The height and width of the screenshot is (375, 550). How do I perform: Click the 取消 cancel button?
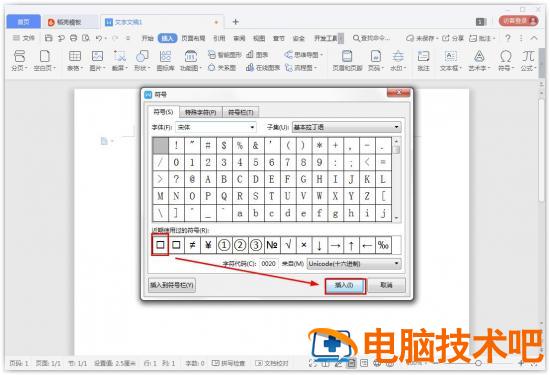pyautogui.click(x=386, y=285)
